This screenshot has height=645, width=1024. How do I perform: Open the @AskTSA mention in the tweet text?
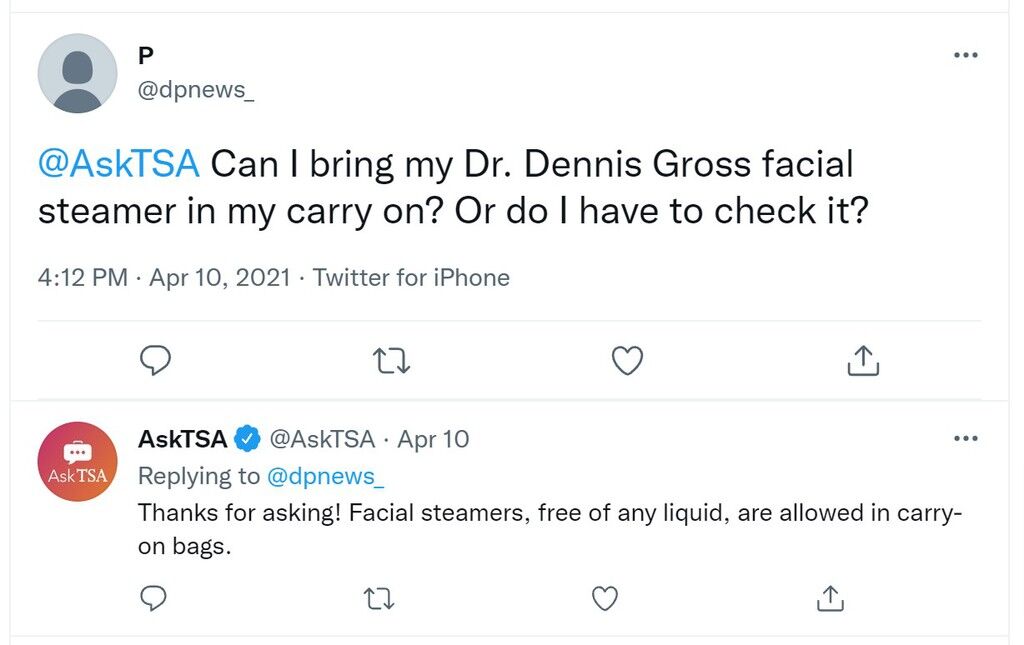pos(119,164)
